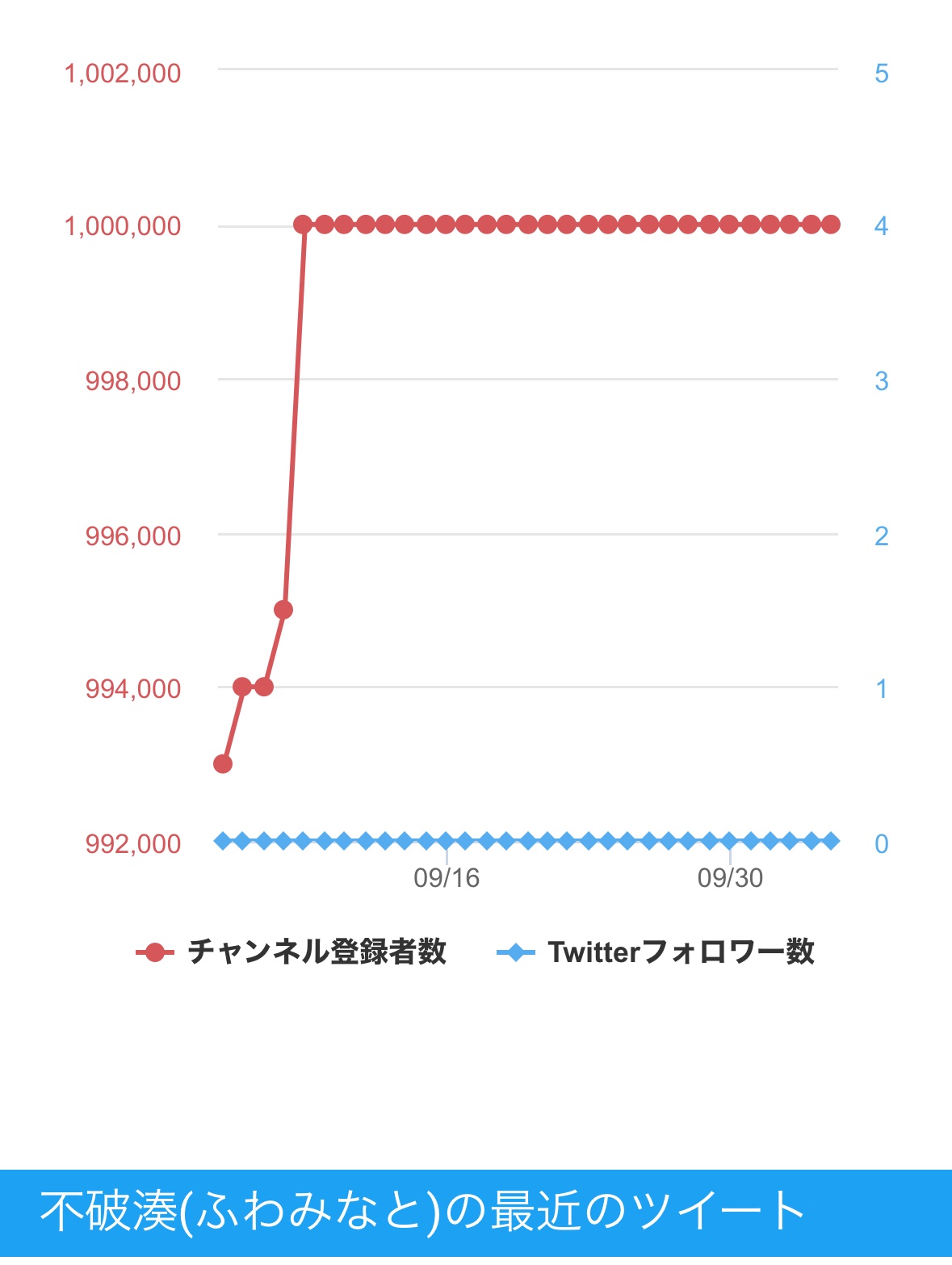Open the 不破湊の最近のツイート header banner

[x=476, y=1212]
